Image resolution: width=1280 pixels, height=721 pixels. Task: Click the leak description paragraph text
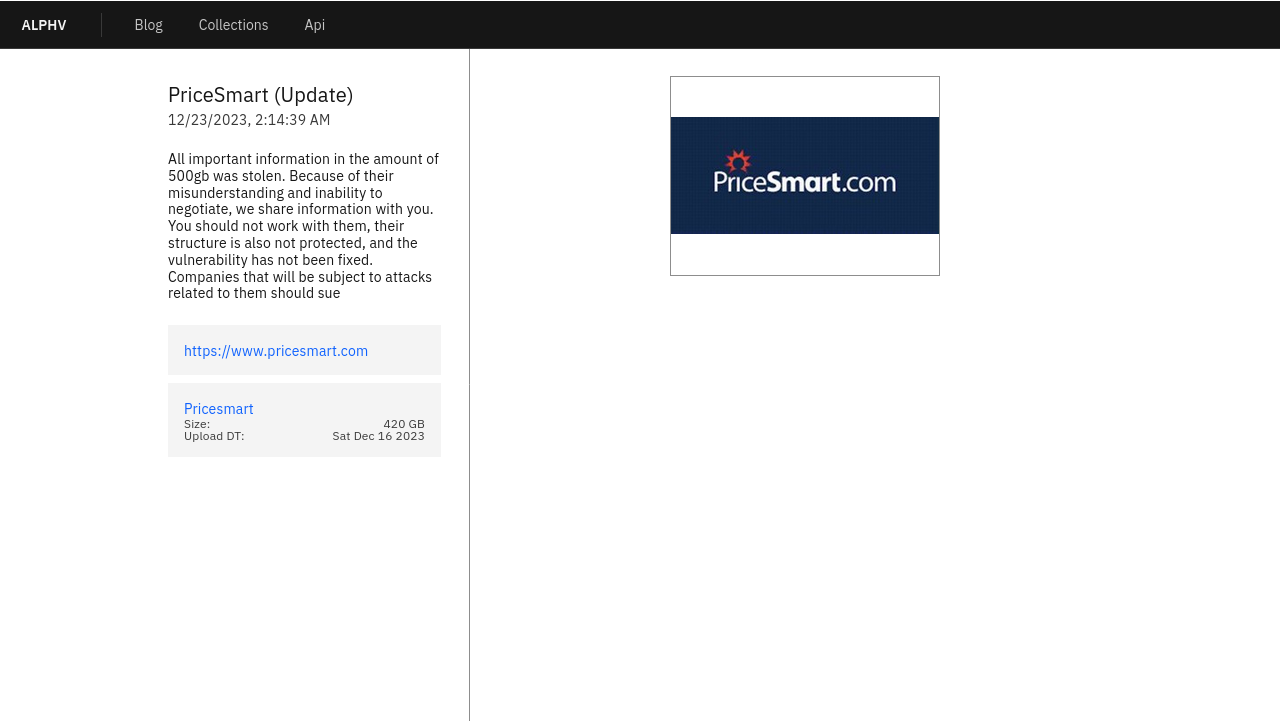304,226
